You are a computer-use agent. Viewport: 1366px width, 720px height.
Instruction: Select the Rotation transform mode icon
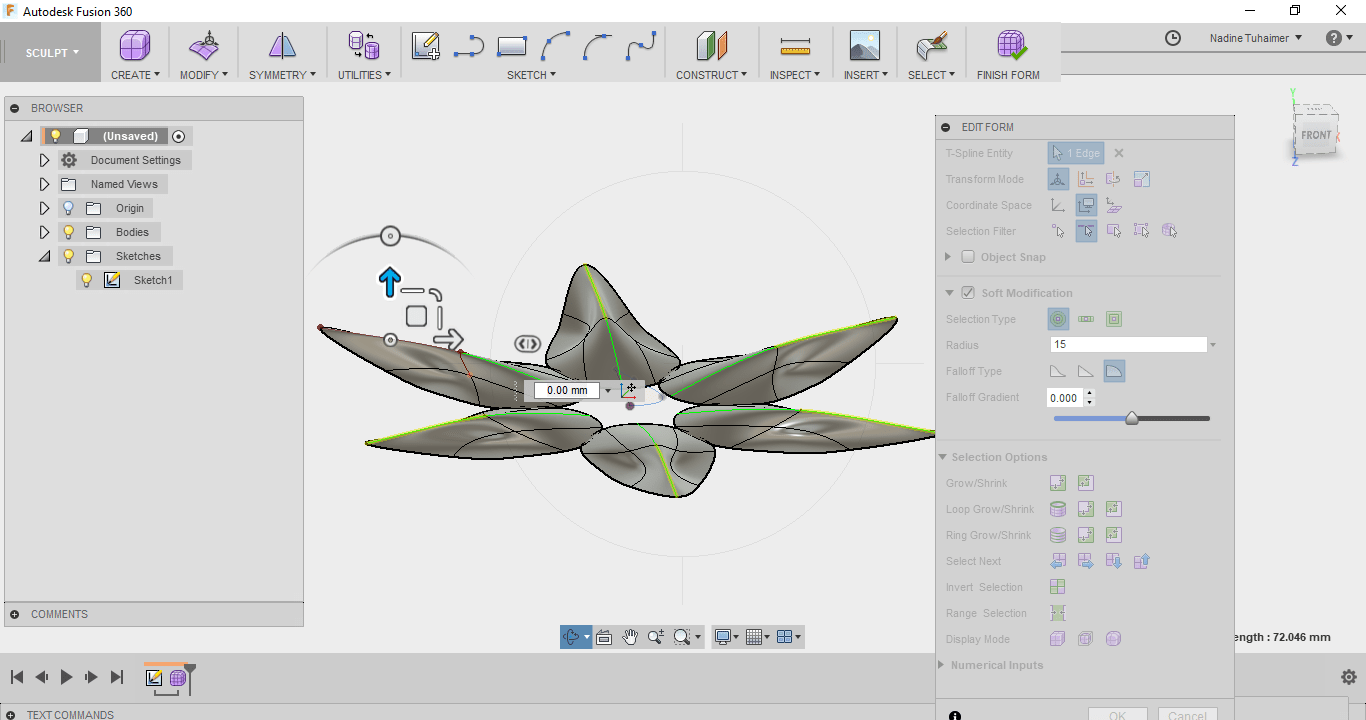tap(1114, 179)
